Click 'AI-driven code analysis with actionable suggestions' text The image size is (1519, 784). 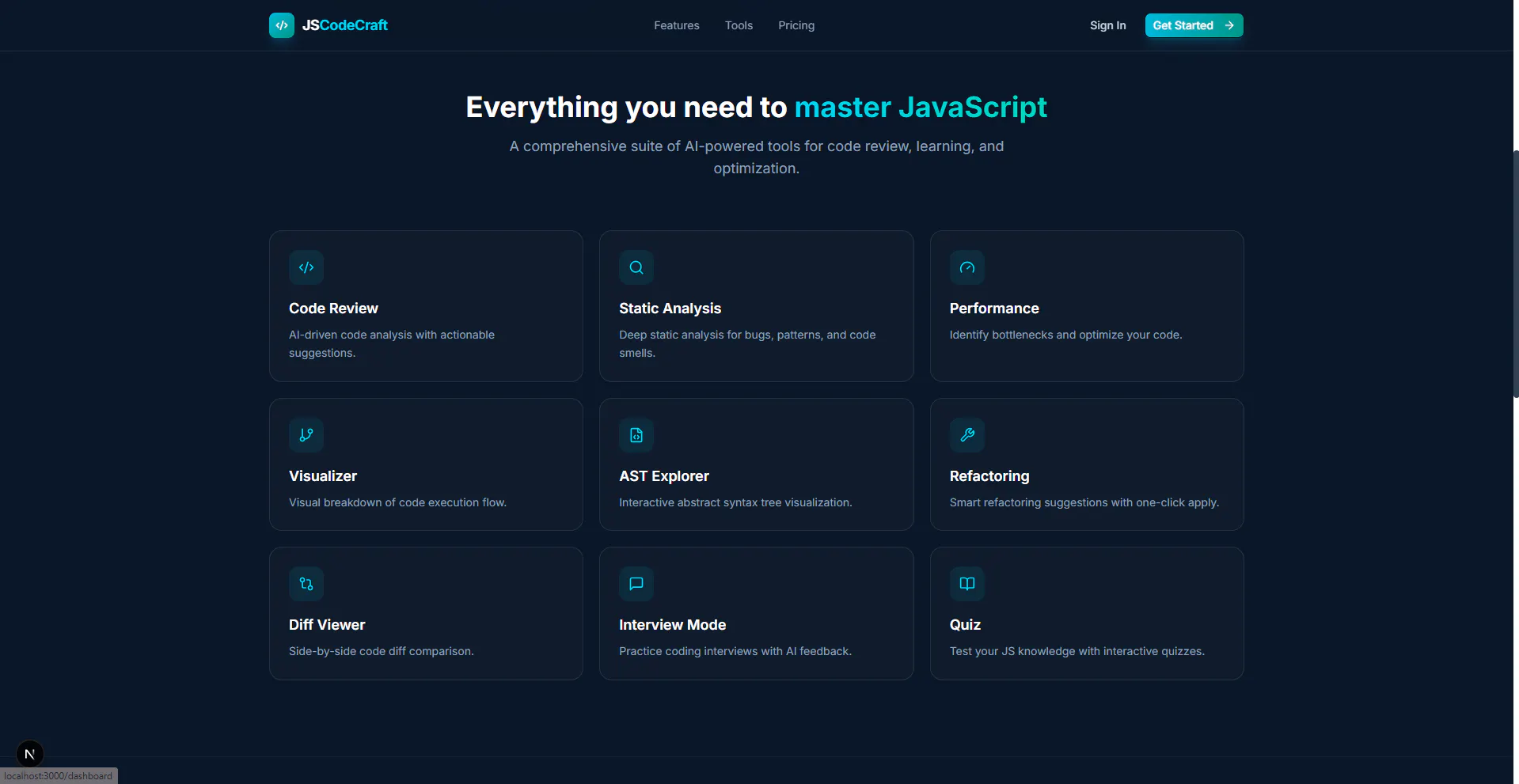[x=392, y=344]
